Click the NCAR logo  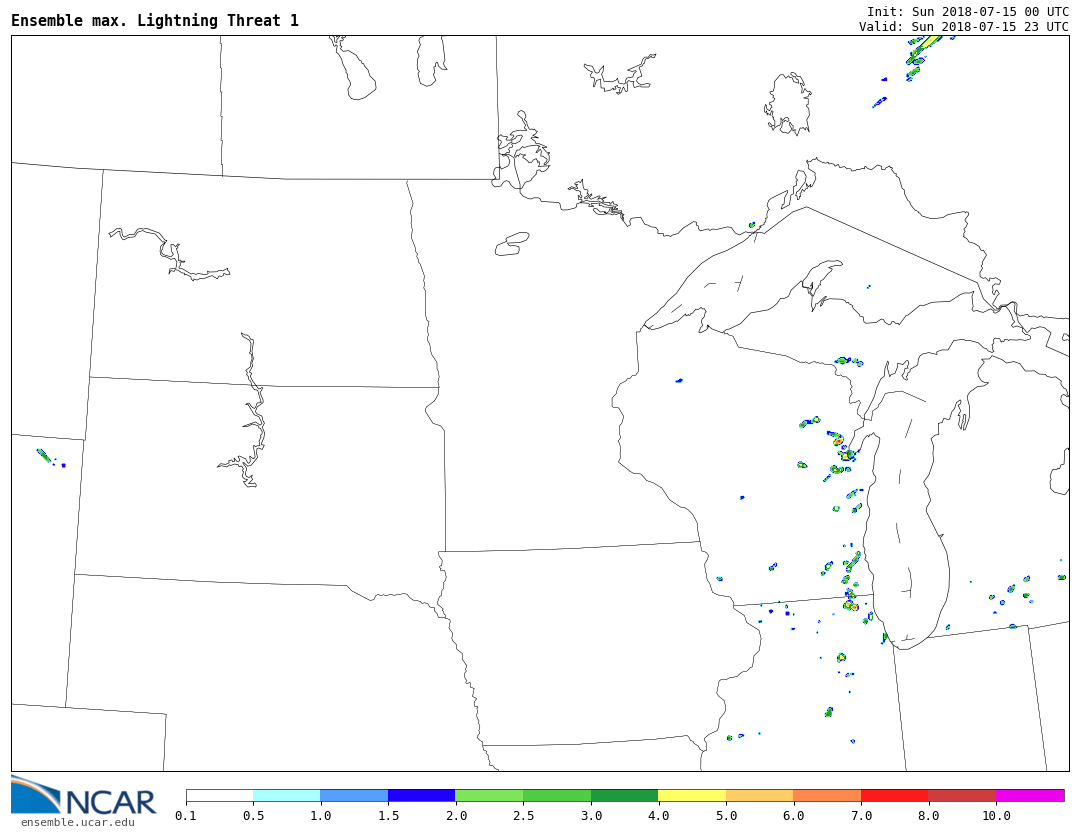click(x=83, y=795)
